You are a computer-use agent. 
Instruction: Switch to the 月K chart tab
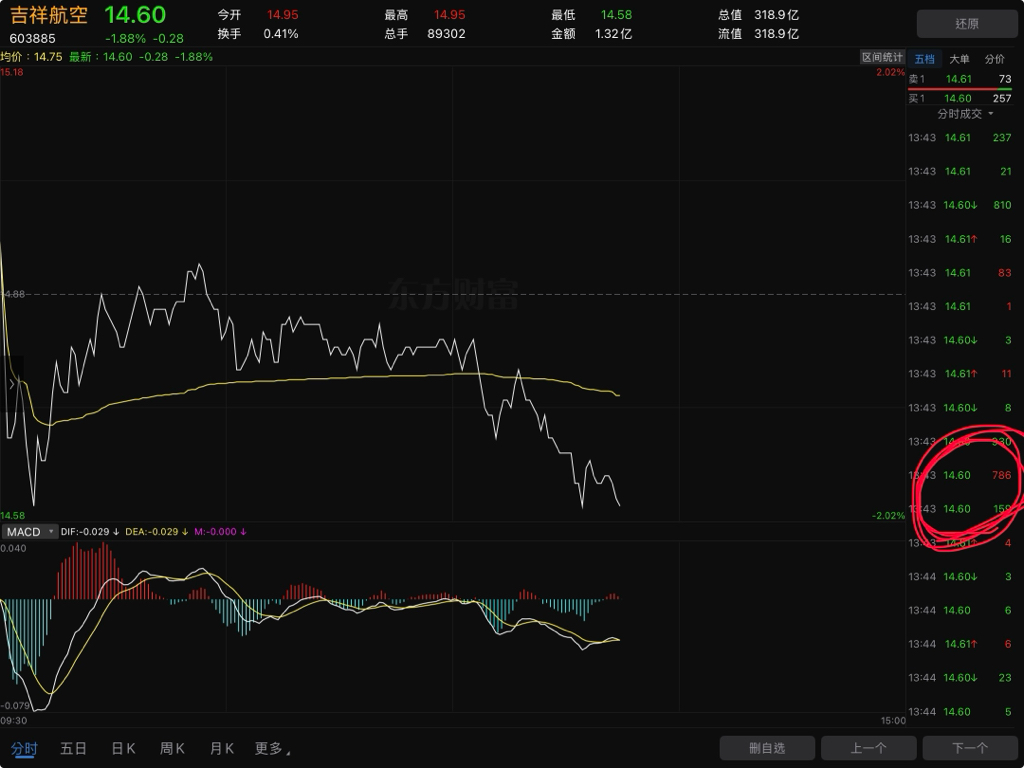[222, 748]
